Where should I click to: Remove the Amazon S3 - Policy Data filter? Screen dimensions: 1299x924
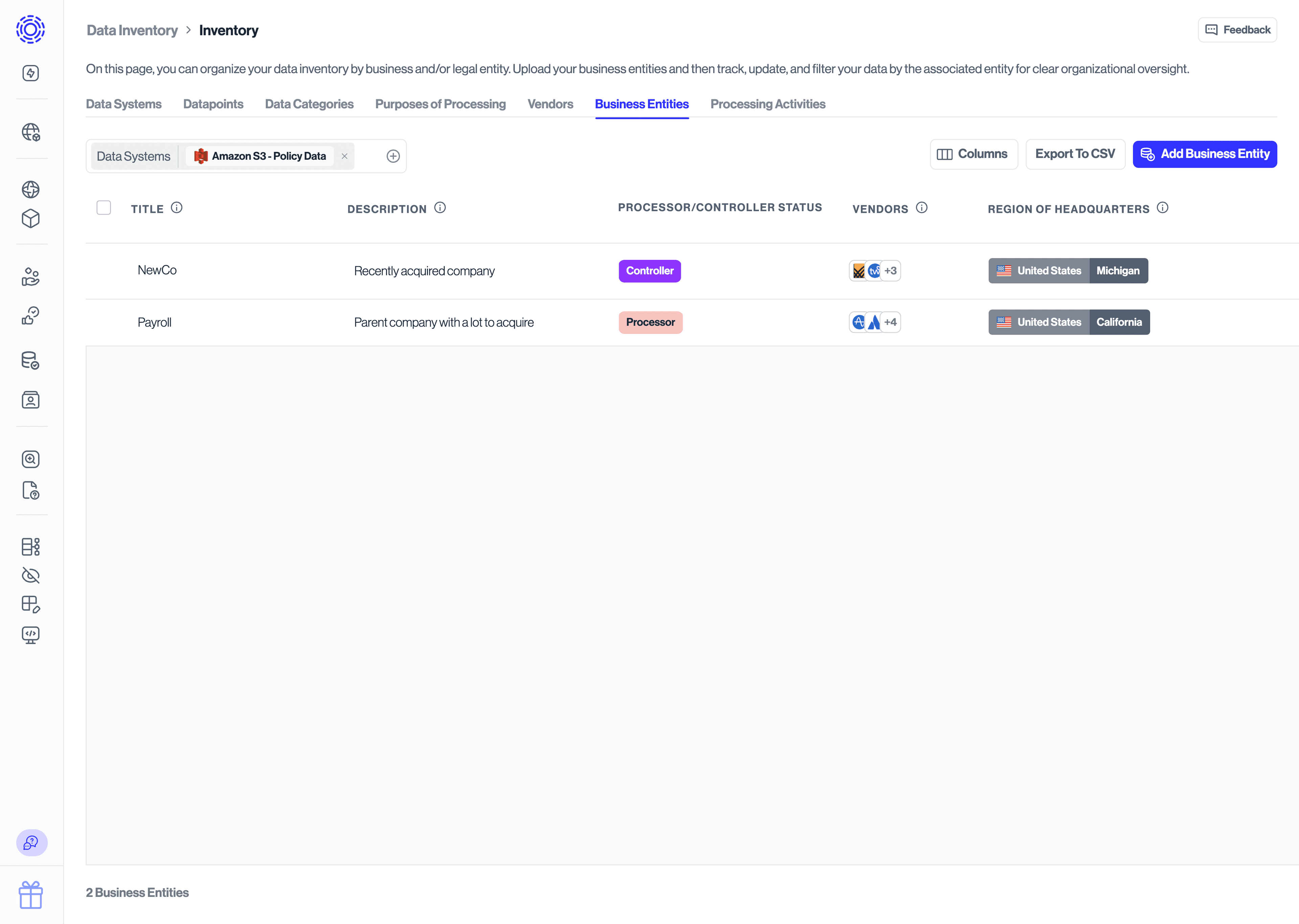point(345,156)
